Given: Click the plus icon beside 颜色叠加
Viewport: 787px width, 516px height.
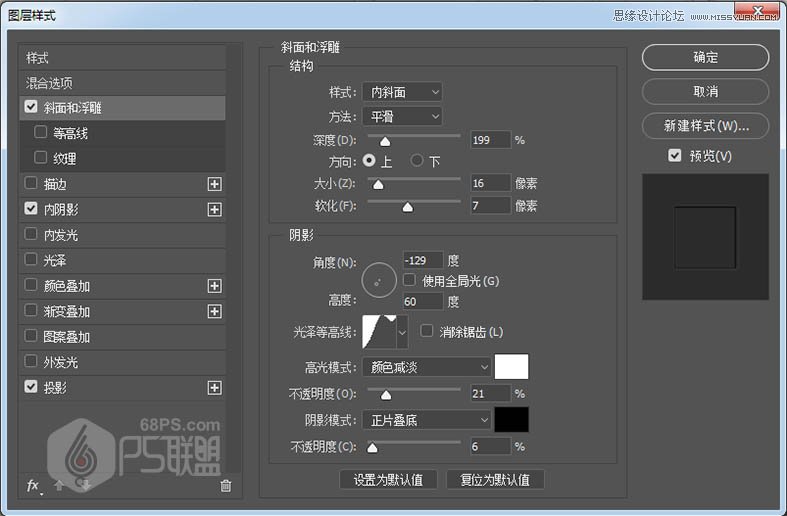Looking at the screenshot, I should pyautogui.click(x=214, y=286).
